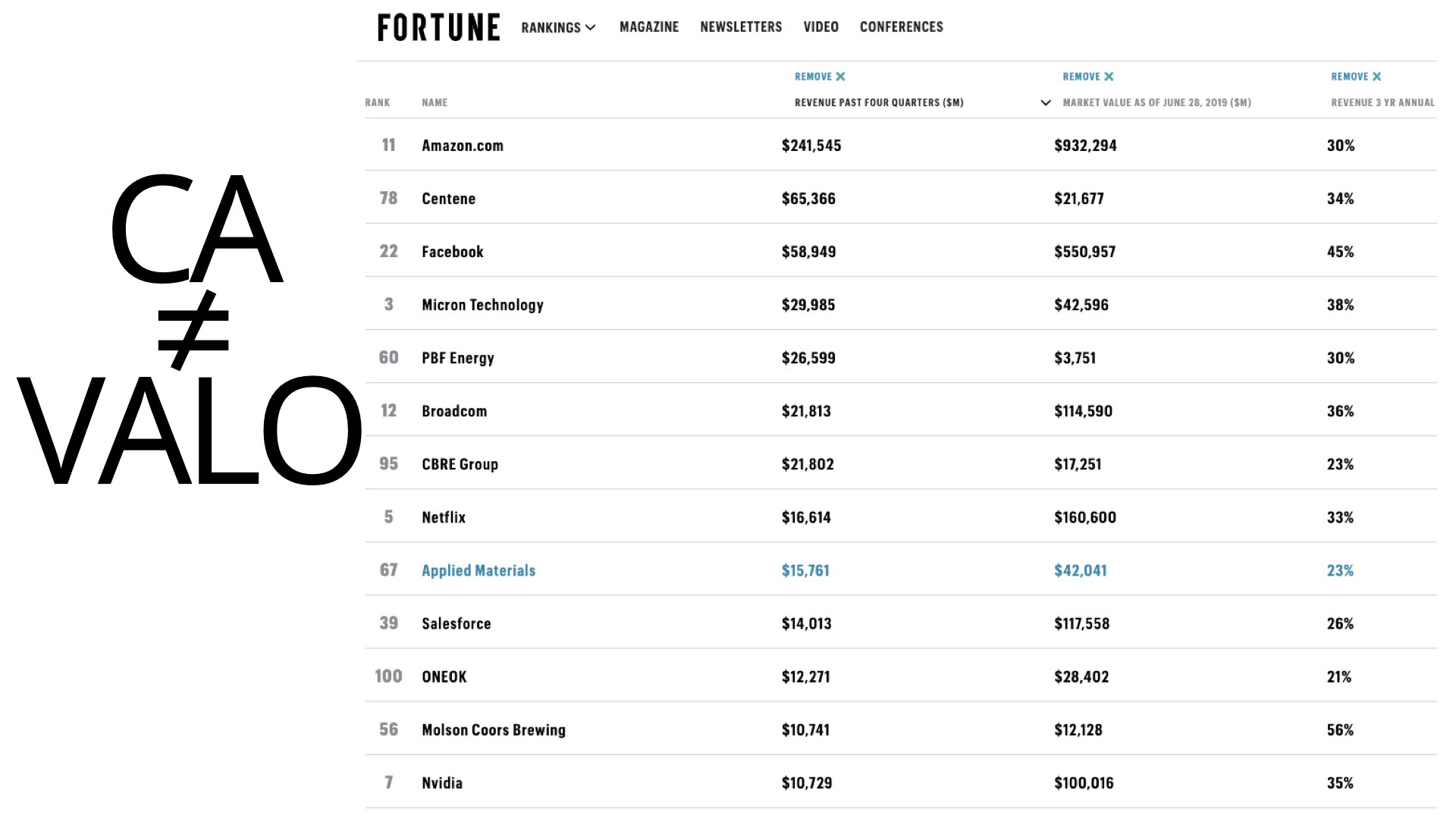The height and width of the screenshot is (819, 1456).
Task: Select the Micron Technology row
Action: click(901, 304)
